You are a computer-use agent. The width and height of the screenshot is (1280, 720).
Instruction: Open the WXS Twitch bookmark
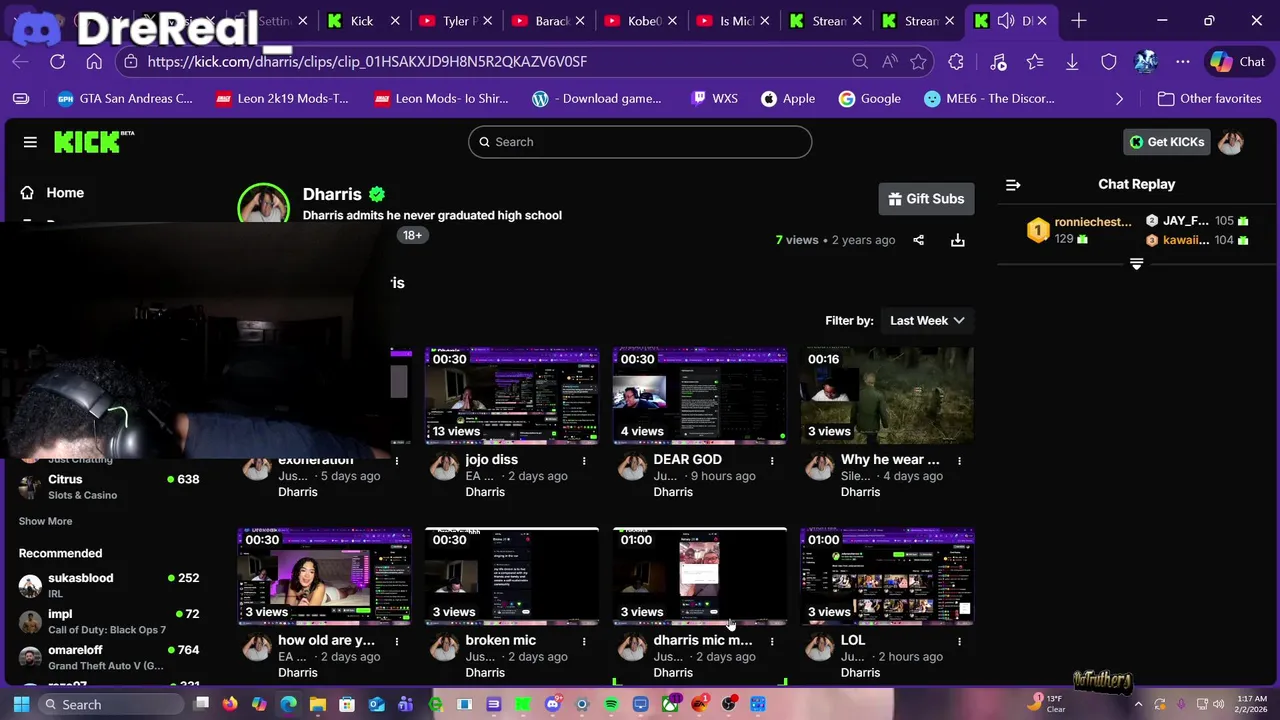coord(714,99)
